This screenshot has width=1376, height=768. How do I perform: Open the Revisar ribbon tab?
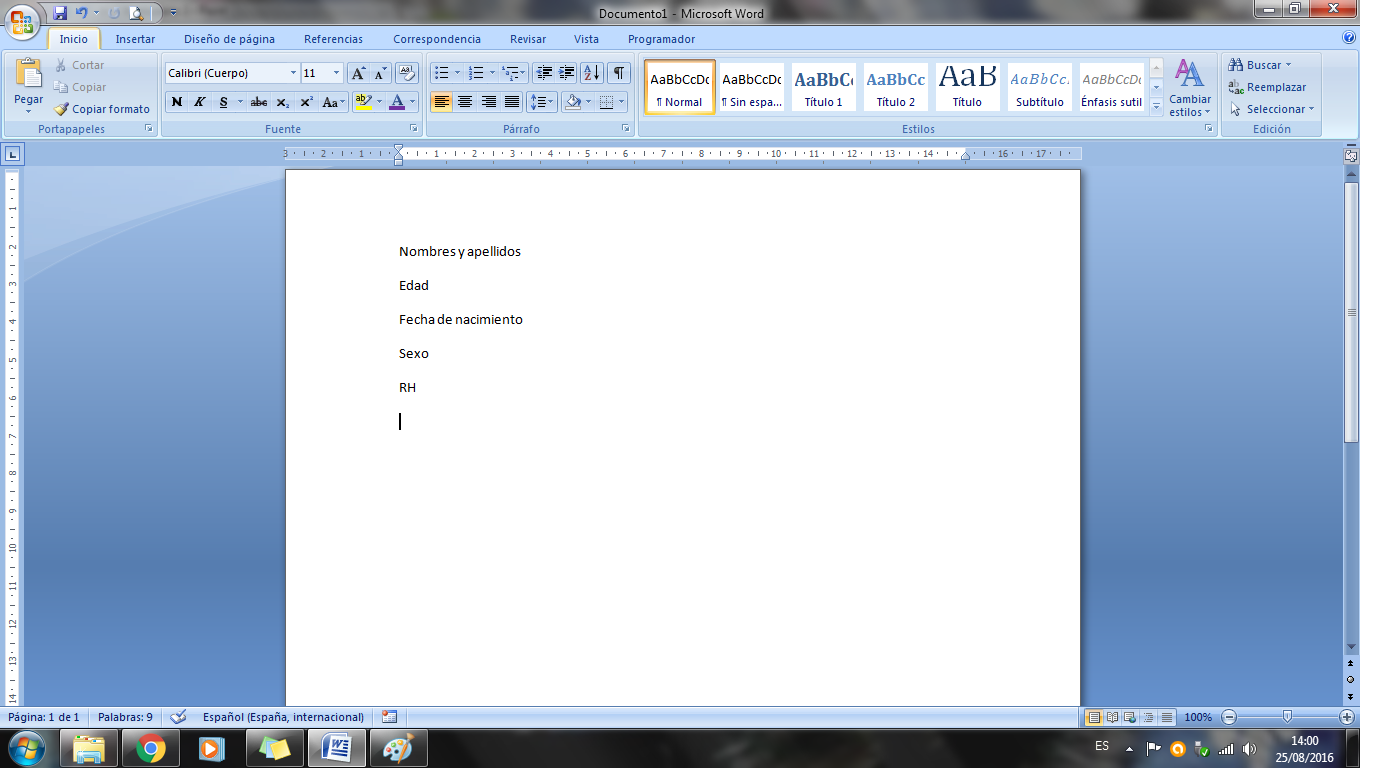coord(527,38)
